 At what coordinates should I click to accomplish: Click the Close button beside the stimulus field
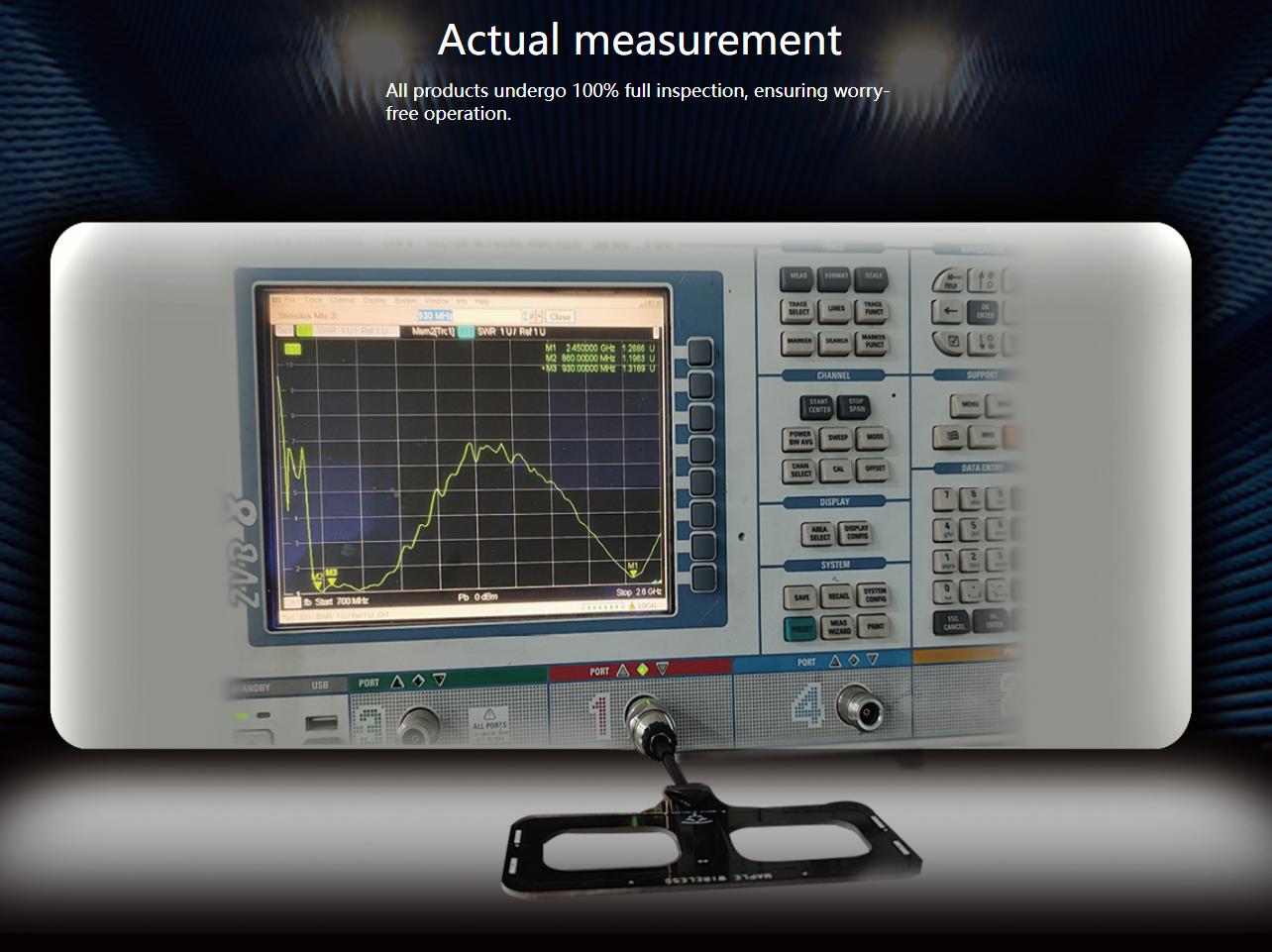point(560,317)
